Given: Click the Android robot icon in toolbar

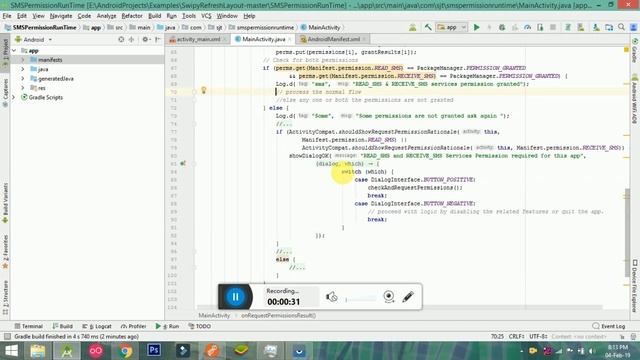Looking at the screenshot, I should pos(413,27).
